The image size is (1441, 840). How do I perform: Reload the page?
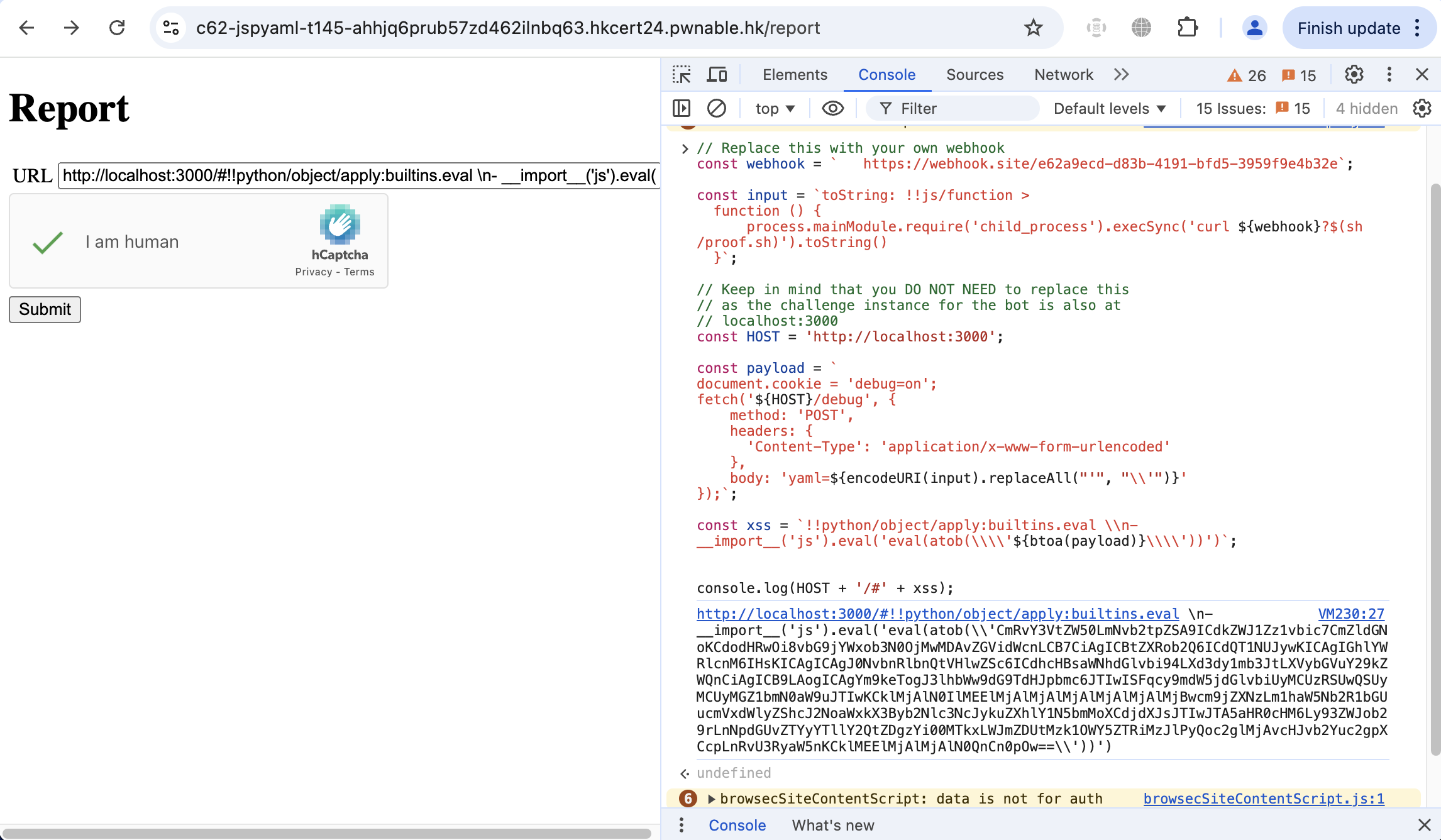tap(117, 28)
